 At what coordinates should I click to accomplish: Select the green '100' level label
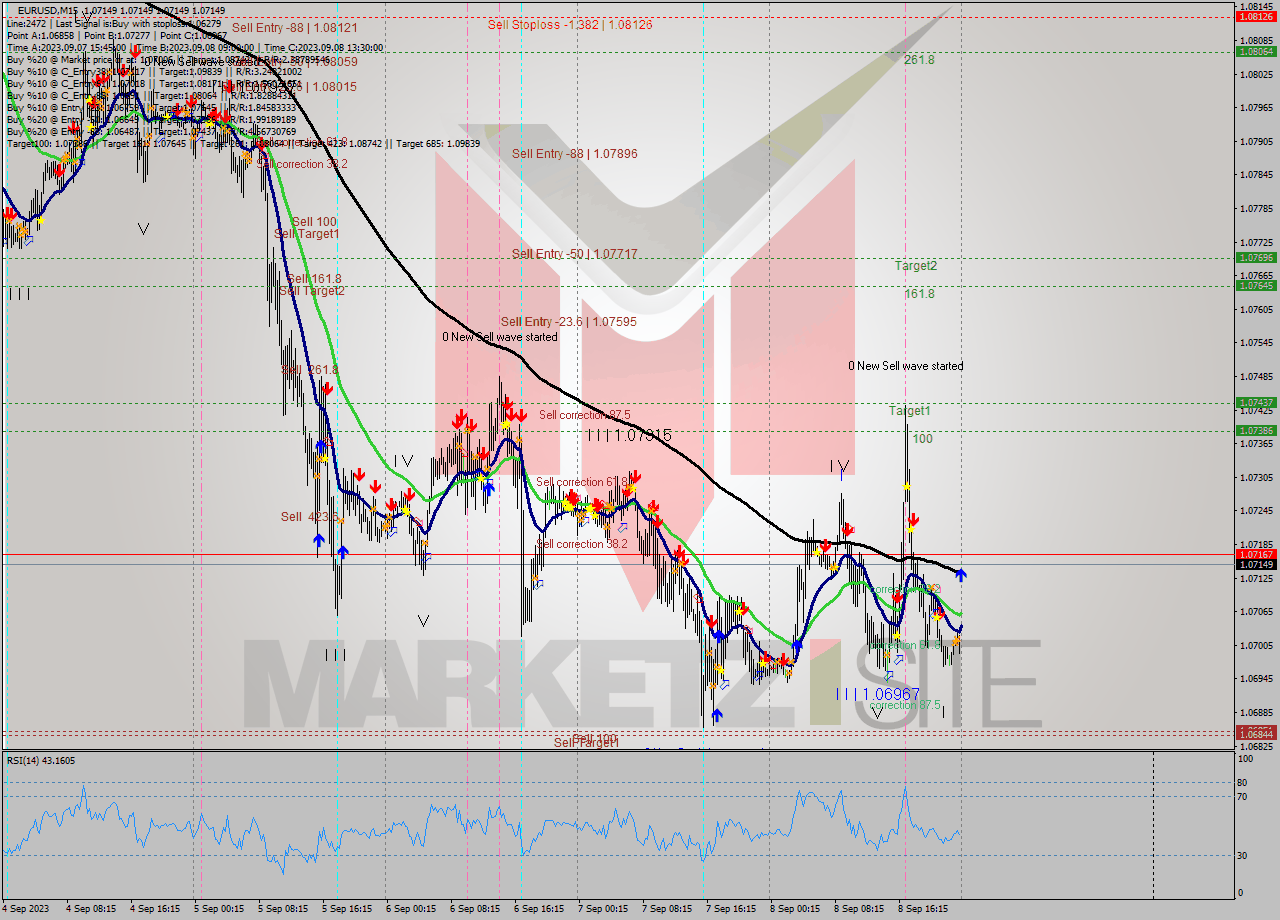pos(922,439)
